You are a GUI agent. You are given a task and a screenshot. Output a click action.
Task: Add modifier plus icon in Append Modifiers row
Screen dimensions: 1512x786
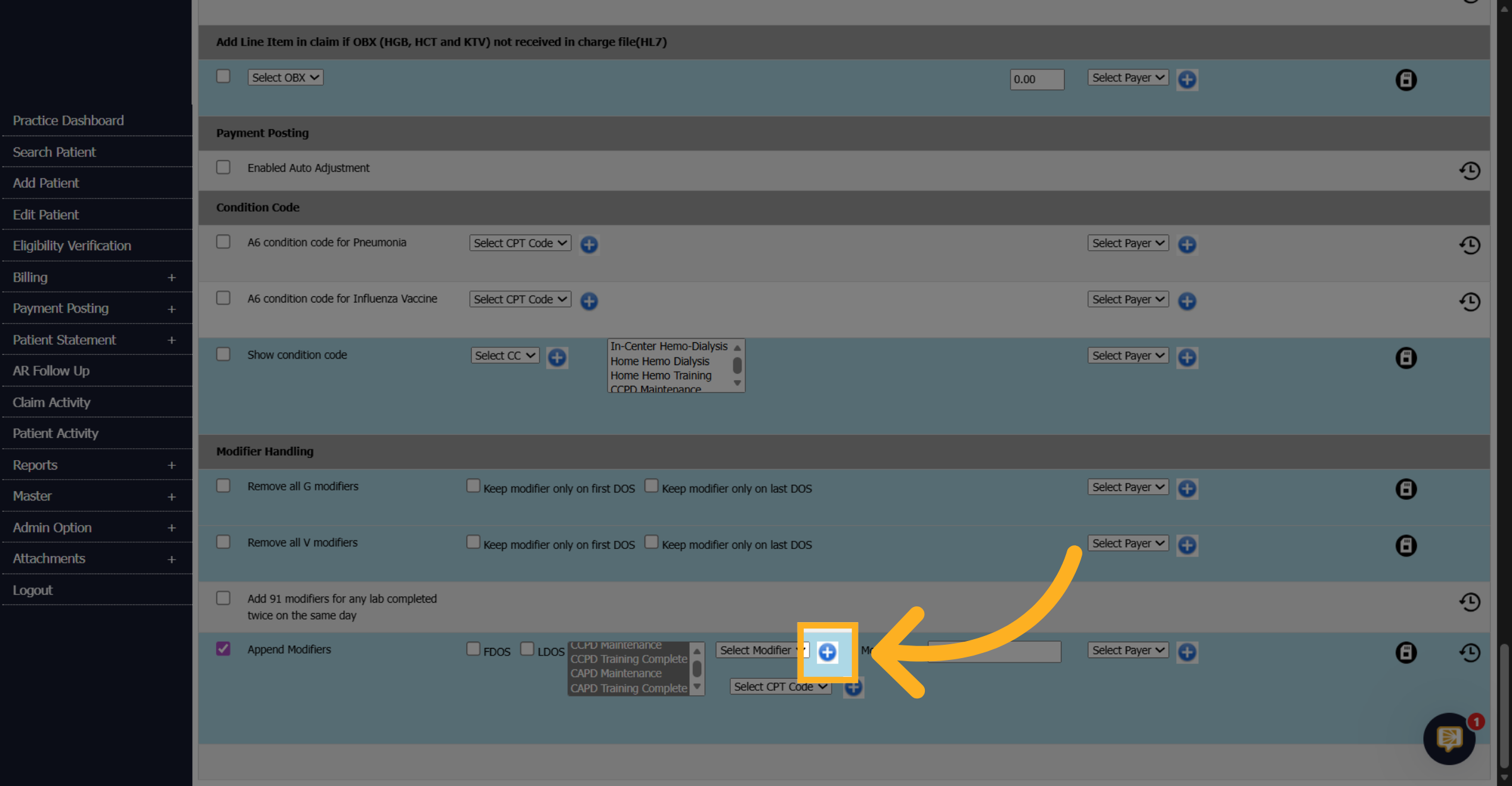(827, 652)
